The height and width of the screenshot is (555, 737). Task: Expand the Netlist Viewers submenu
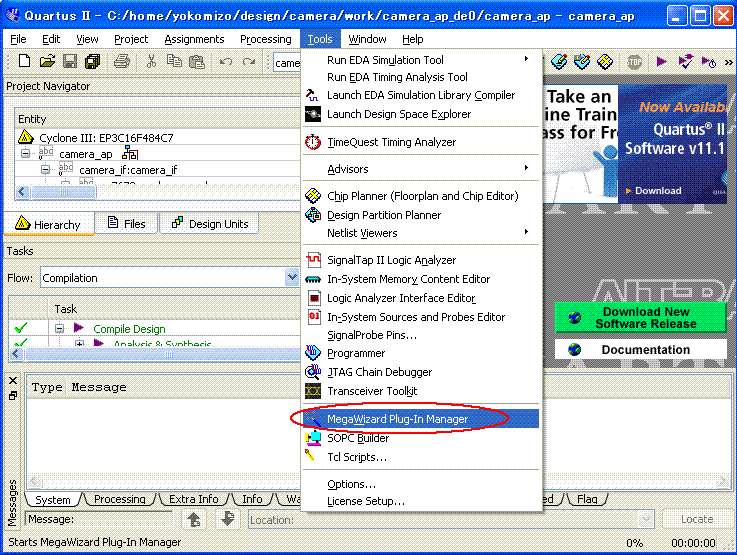pyautogui.click(x=421, y=233)
